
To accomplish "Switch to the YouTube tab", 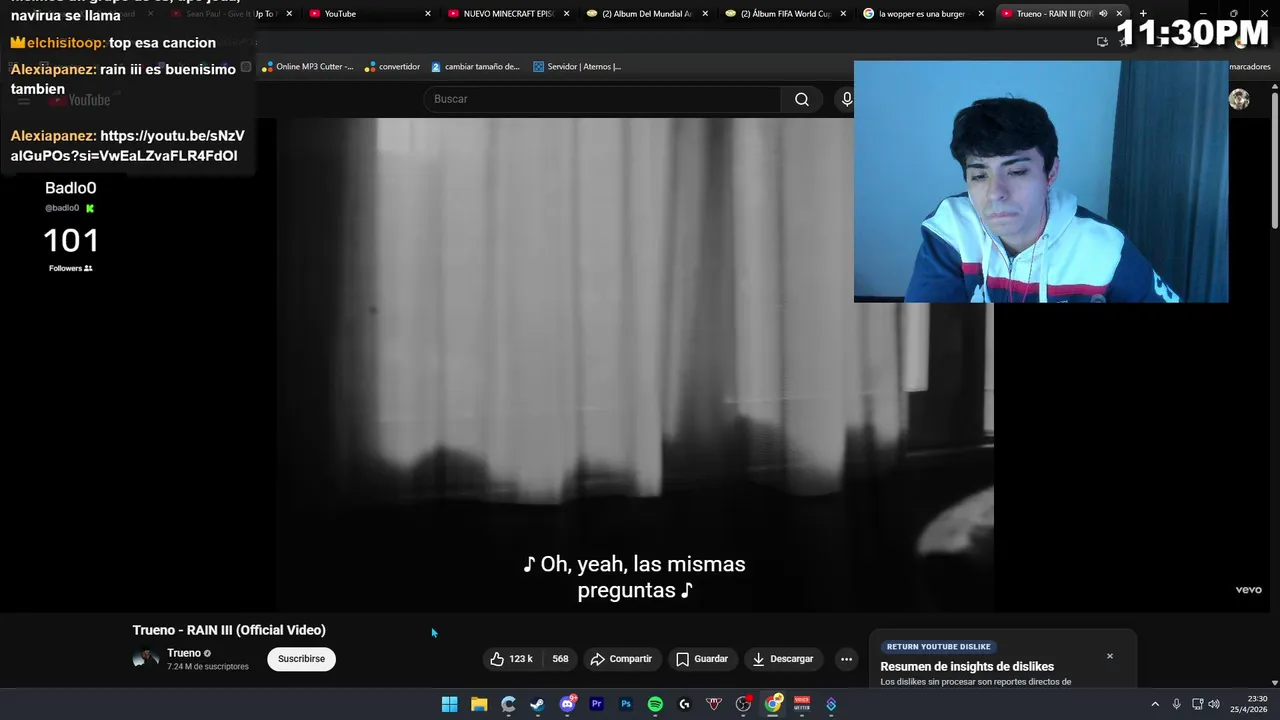I will [x=371, y=14].
